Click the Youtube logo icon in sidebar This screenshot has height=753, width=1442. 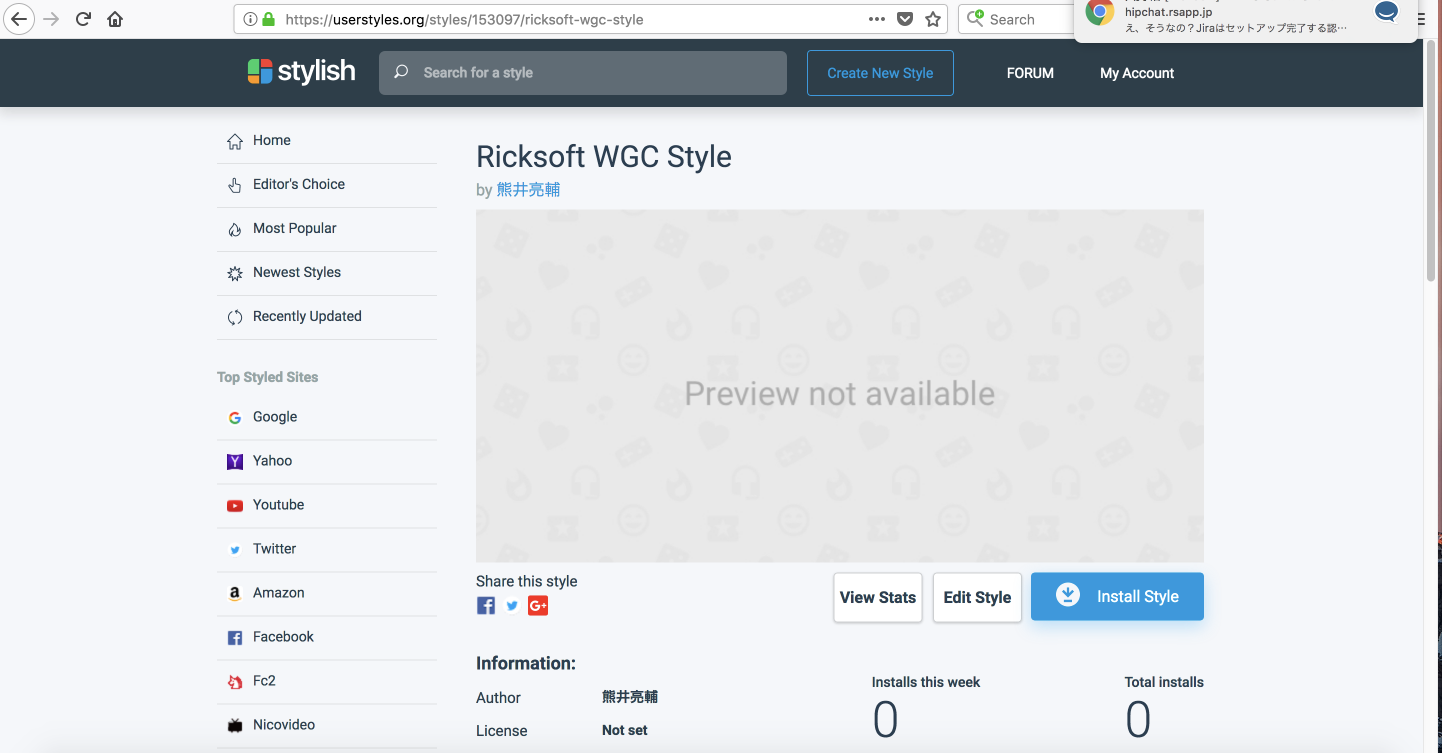point(235,506)
